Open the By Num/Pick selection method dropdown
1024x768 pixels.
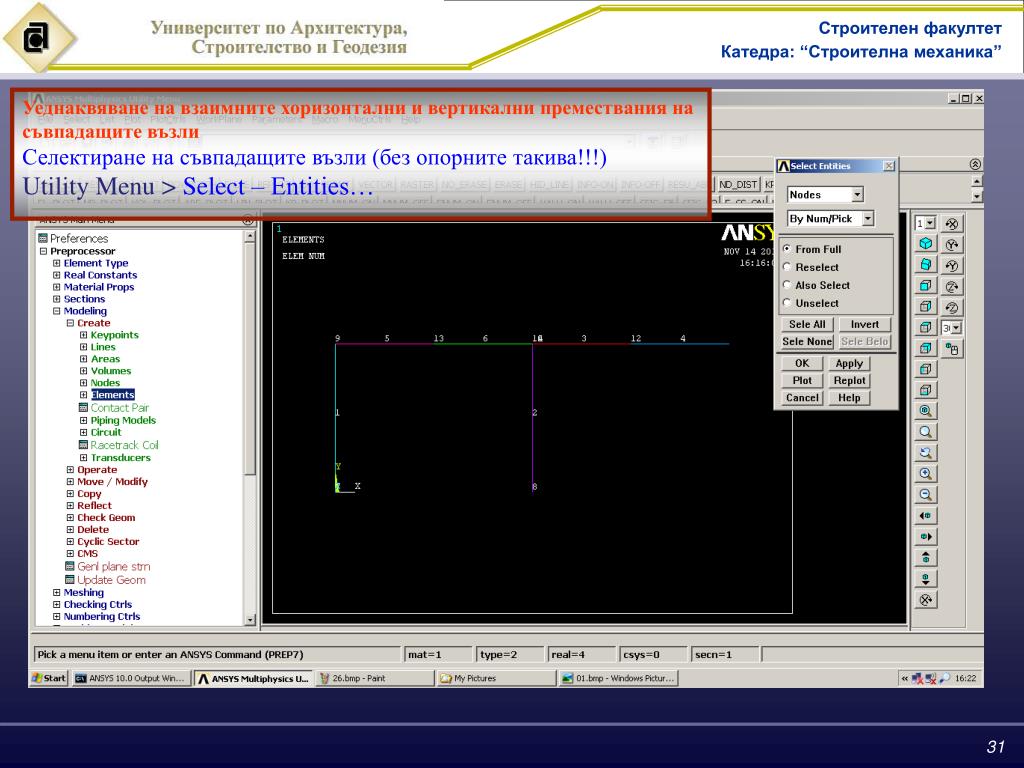tap(868, 219)
